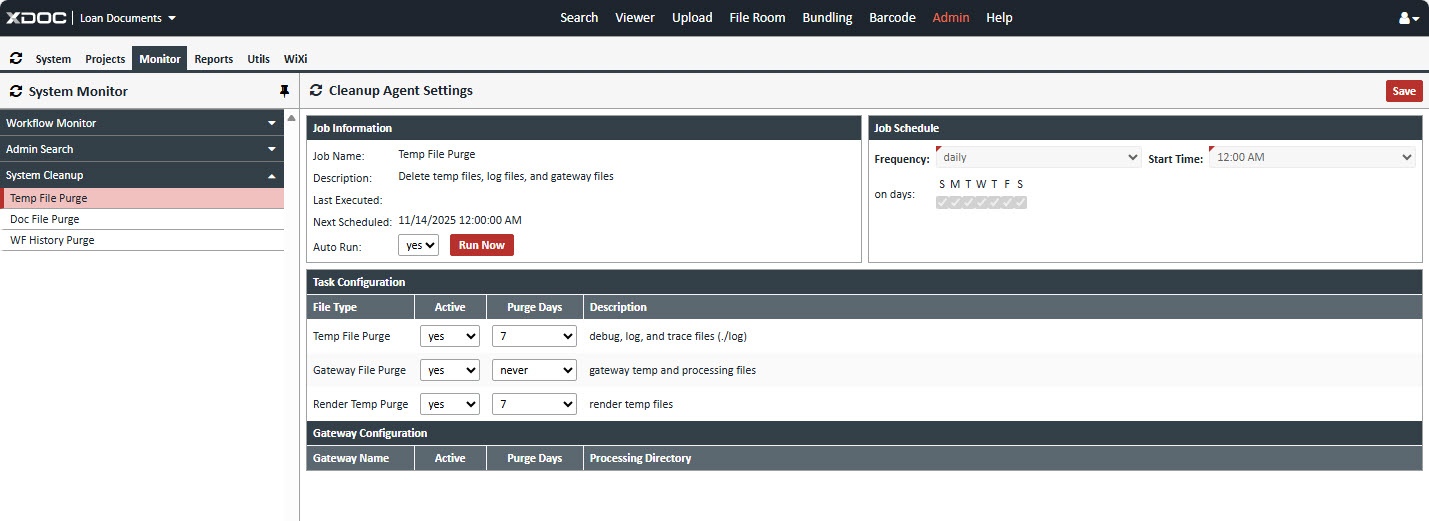
Task: Toggle the Sunday checkbox in Job Schedule
Action: (942, 202)
